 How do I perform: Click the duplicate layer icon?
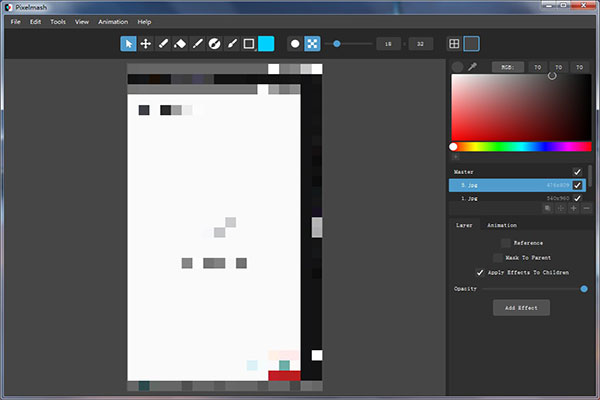548,208
